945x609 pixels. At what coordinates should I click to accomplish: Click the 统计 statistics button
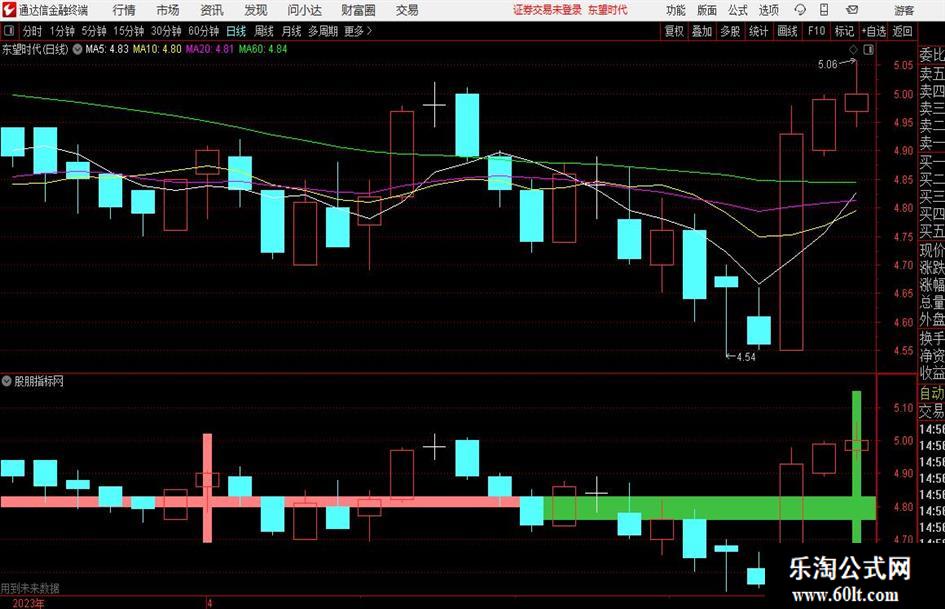(x=758, y=31)
